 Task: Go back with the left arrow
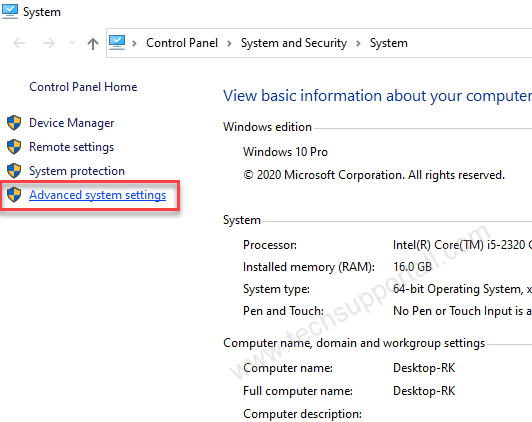(x=19, y=43)
